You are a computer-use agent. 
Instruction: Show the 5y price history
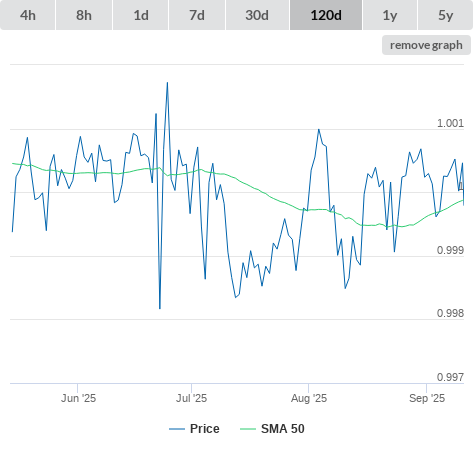tap(446, 15)
